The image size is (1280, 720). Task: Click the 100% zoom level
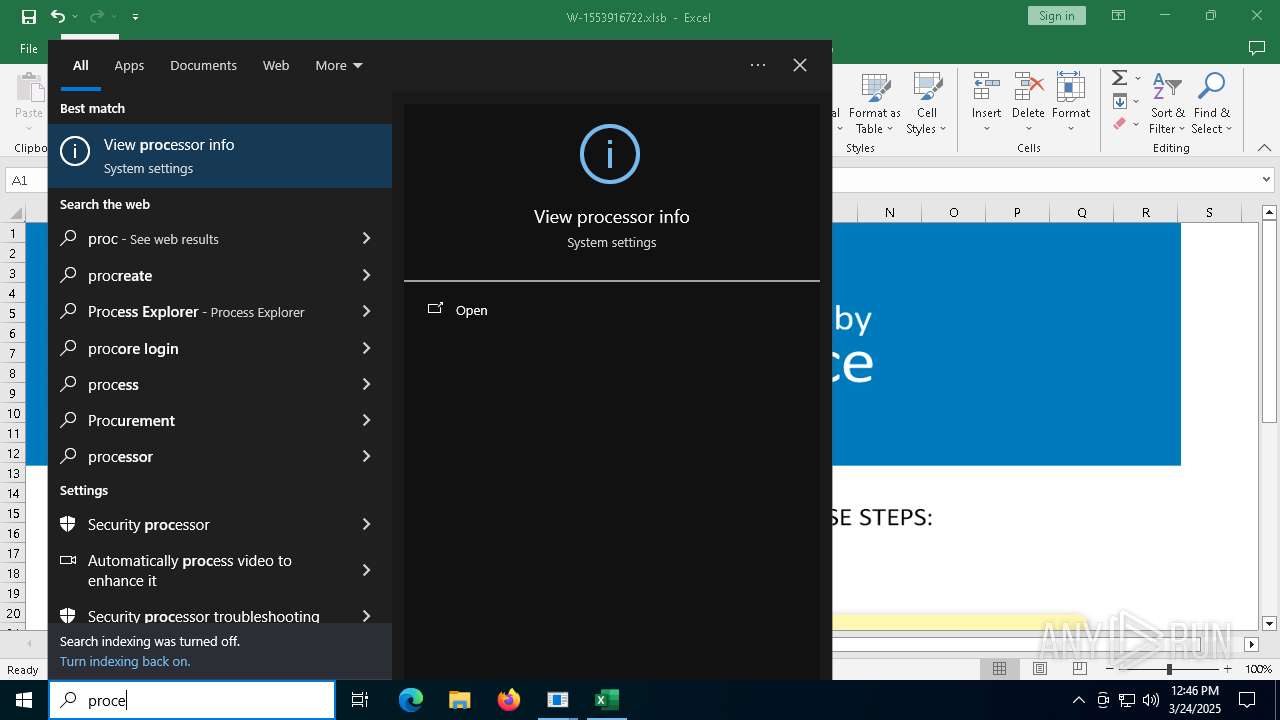1258,669
